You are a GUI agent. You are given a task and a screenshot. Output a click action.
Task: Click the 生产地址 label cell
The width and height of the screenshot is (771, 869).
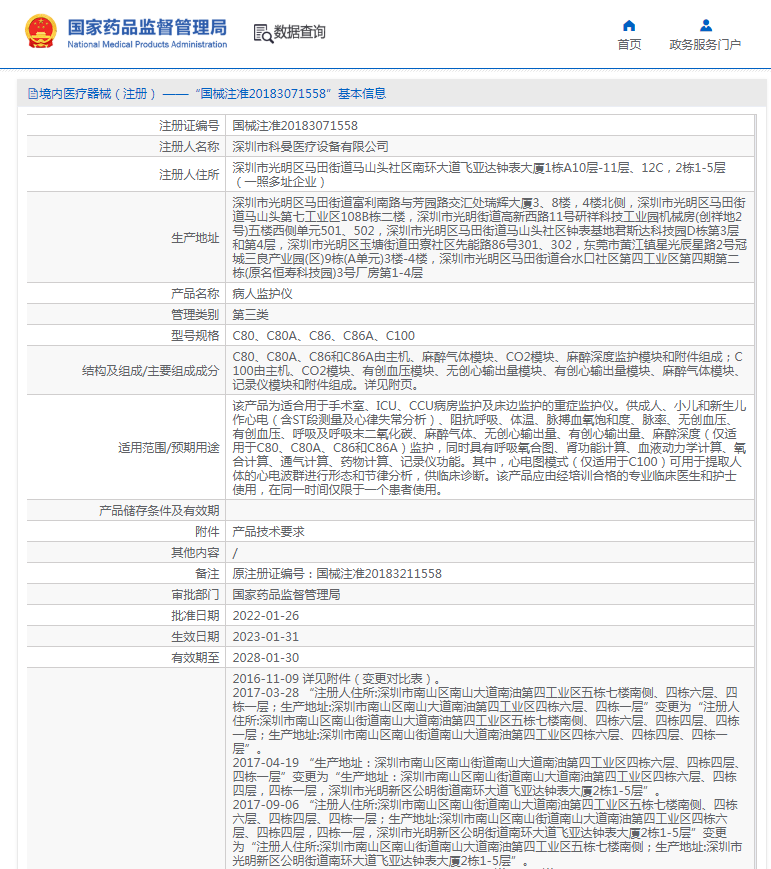click(x=126, y=238)
